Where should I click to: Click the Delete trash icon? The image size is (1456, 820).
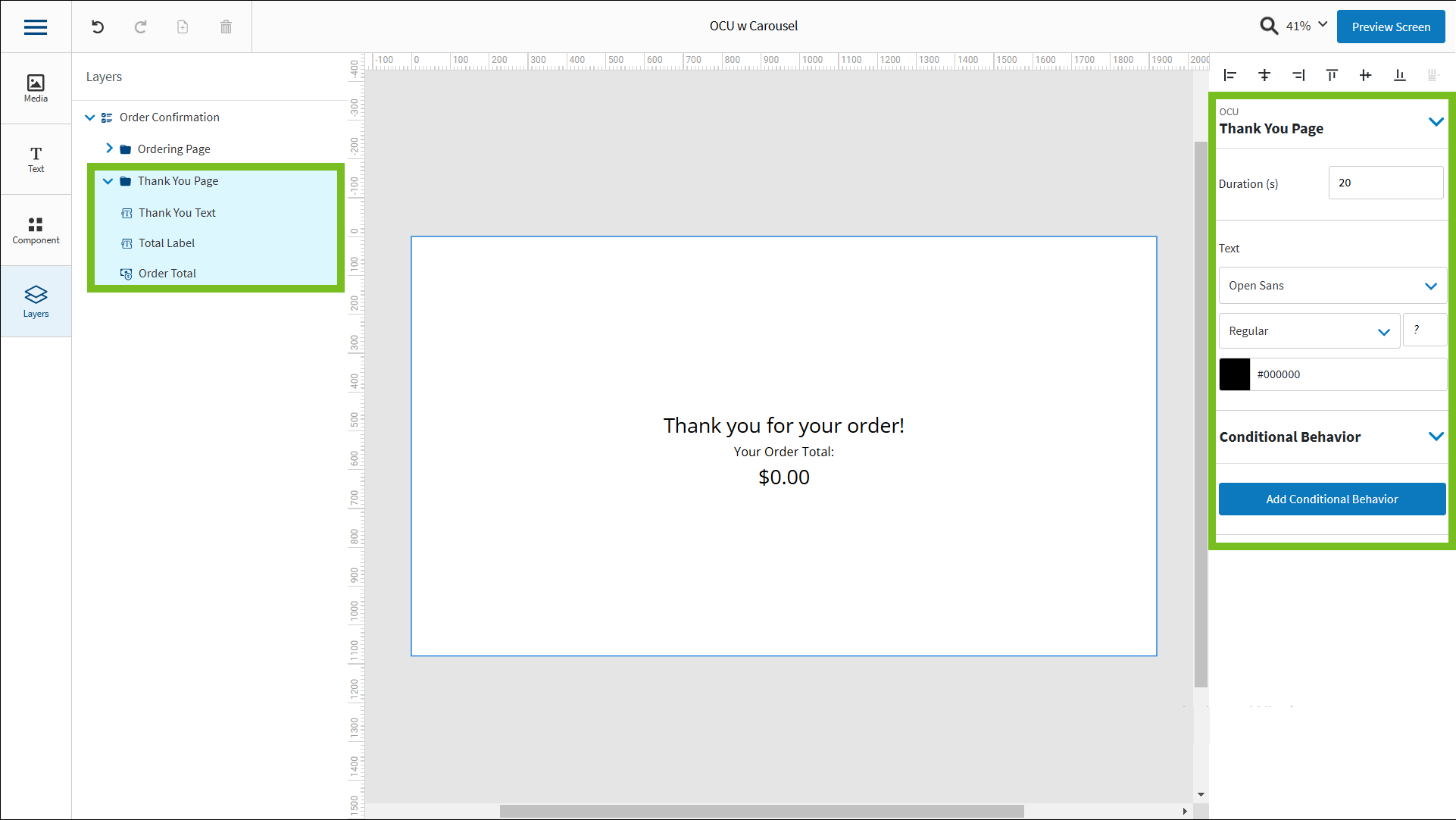coord(225,27)
